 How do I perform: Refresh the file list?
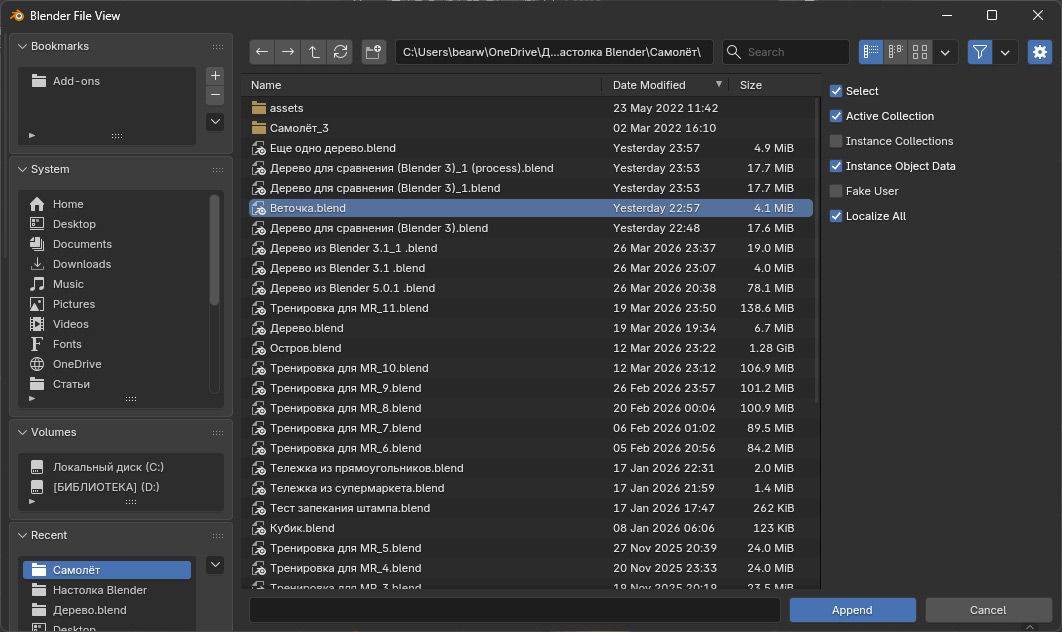pos(340,52)
